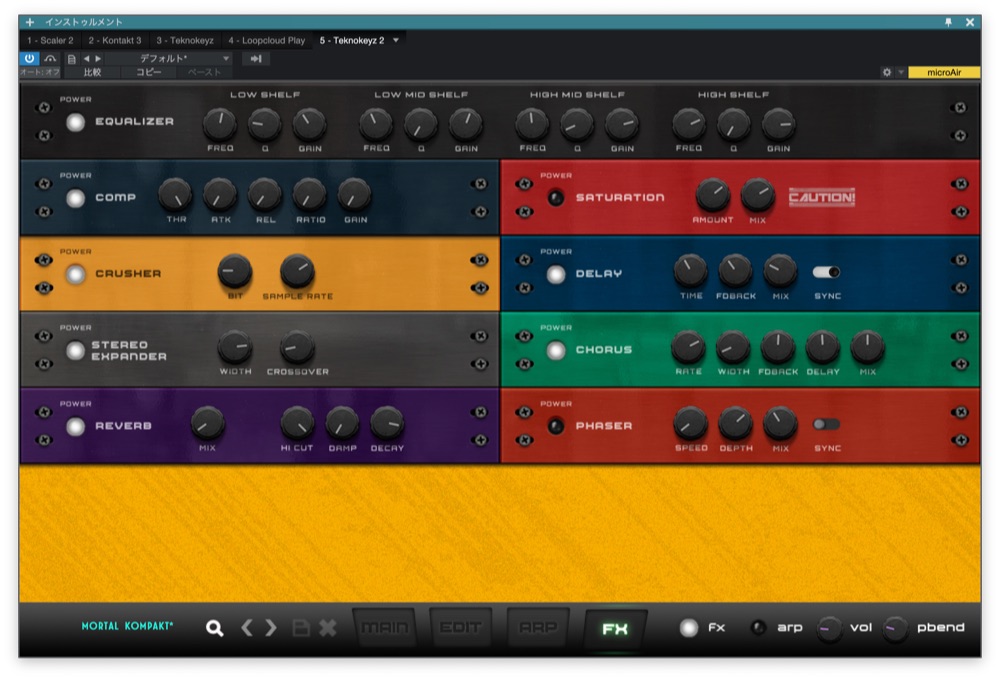
Task: Go to the next preset arrow
Action: (x=271, y=628)
